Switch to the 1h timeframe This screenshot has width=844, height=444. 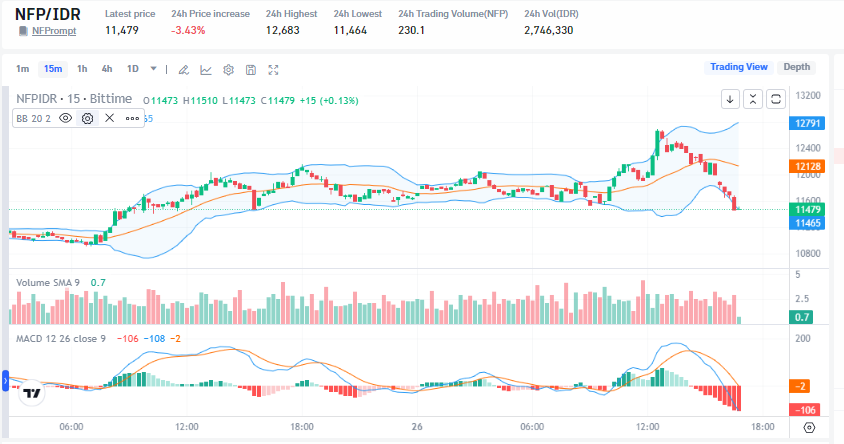click(82, 69)
